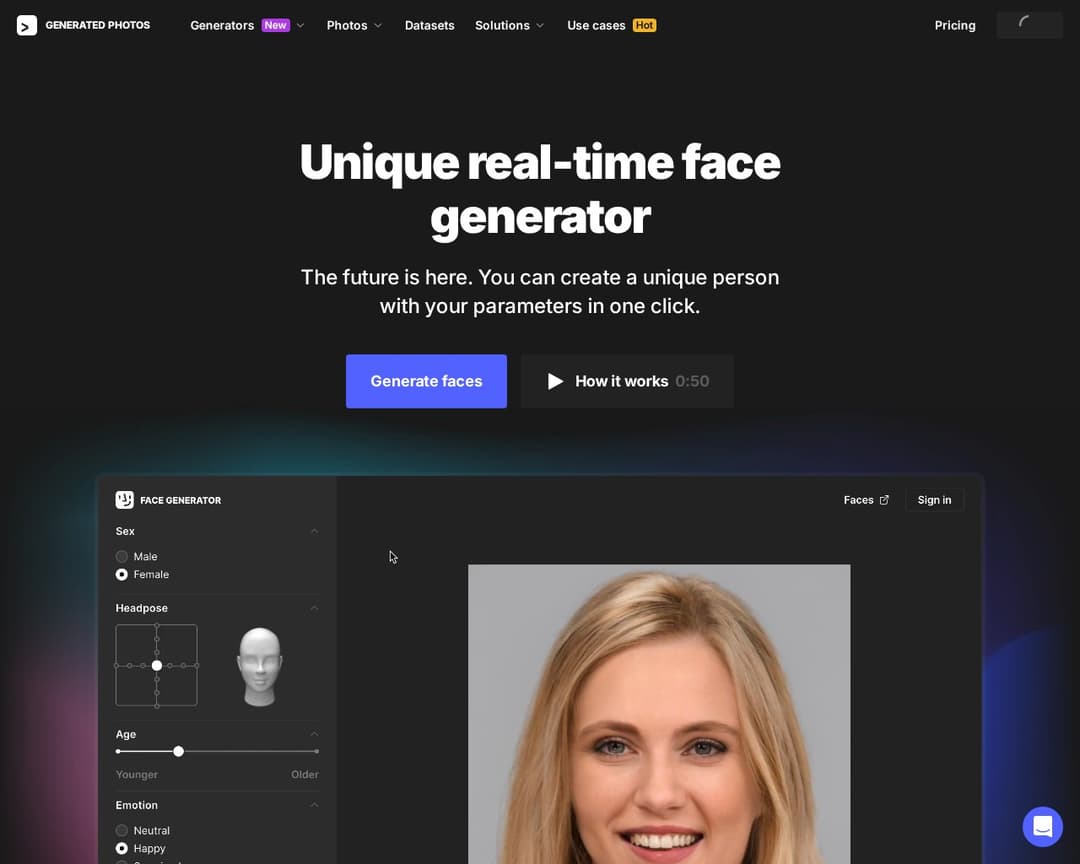This screenshot has height=864, width=1080.
Task: Select the Happy emotion radio button
Action: click(122, 849)
